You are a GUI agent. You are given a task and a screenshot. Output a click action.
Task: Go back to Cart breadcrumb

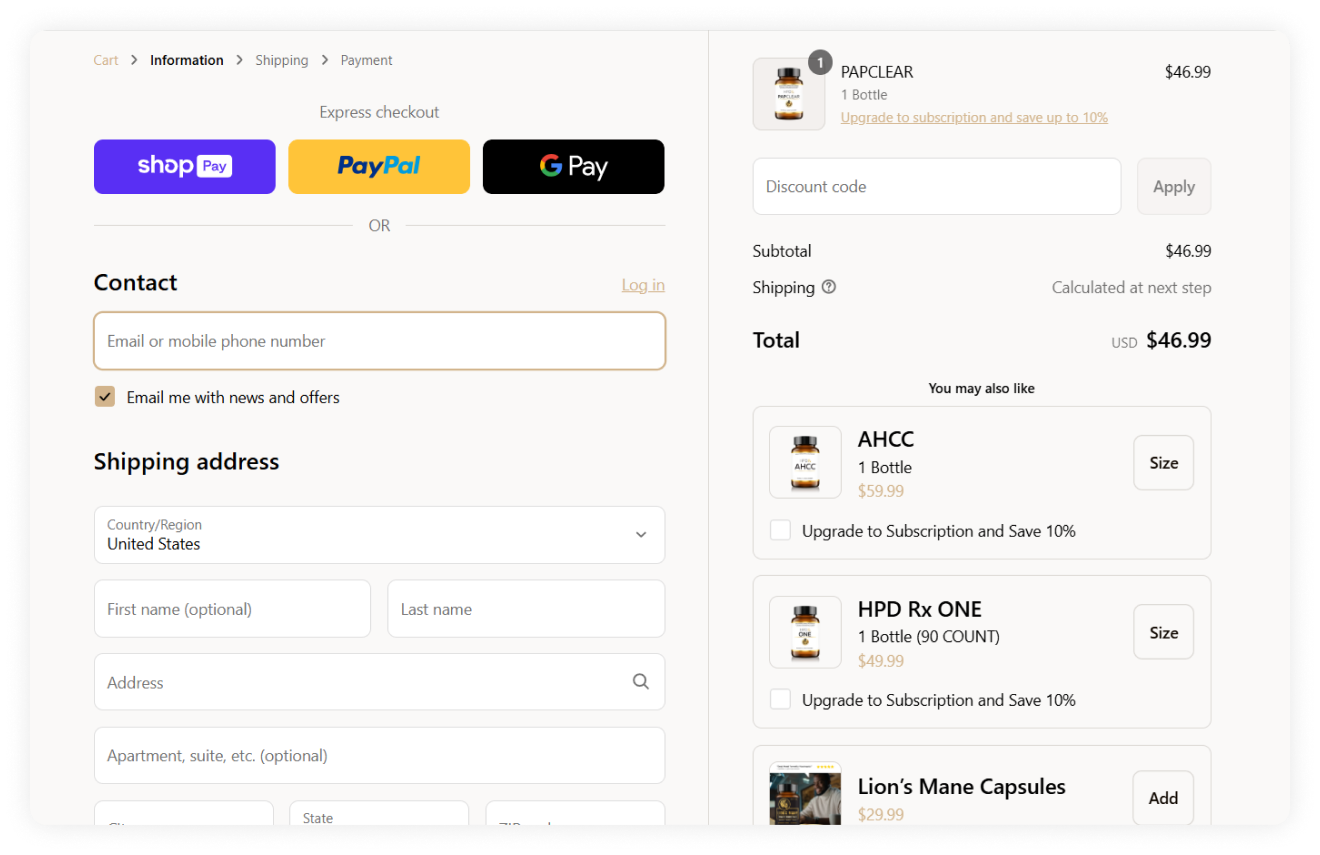point(106,60)
